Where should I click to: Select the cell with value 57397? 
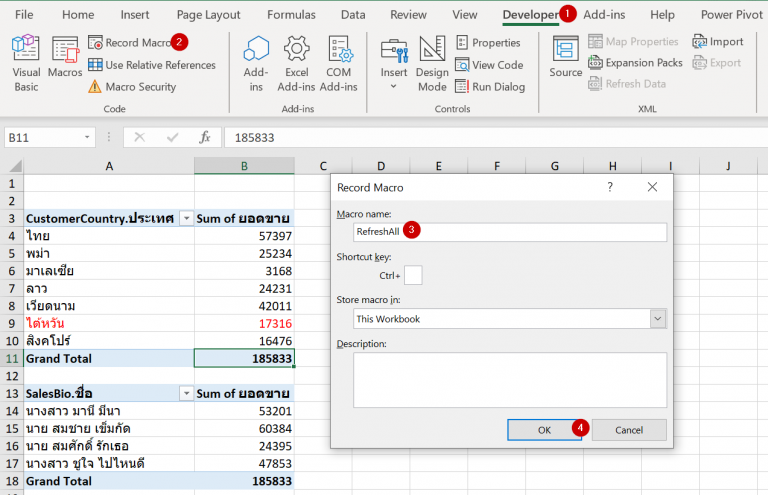coord(244,236)
